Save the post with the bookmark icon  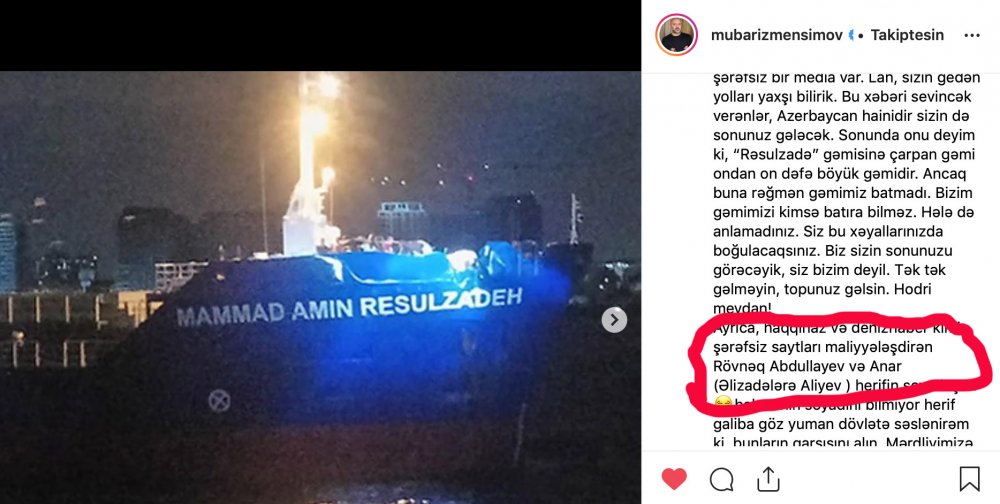click(969, 478)
